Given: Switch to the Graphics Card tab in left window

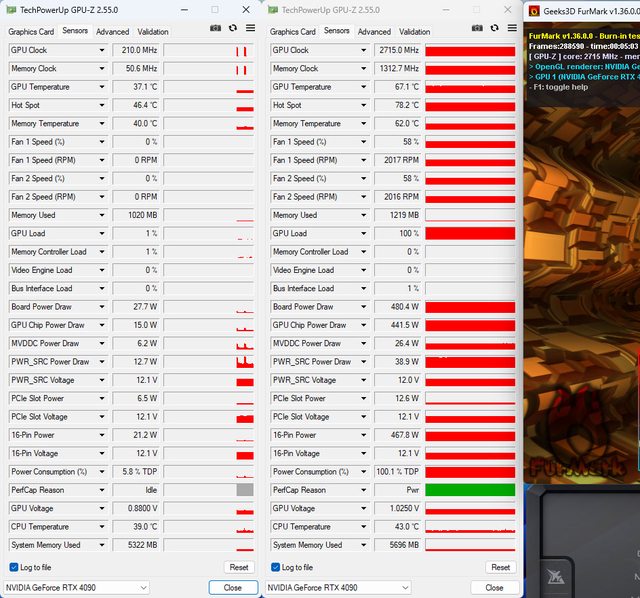Looking at the screenshot, I should click(31, 31).
